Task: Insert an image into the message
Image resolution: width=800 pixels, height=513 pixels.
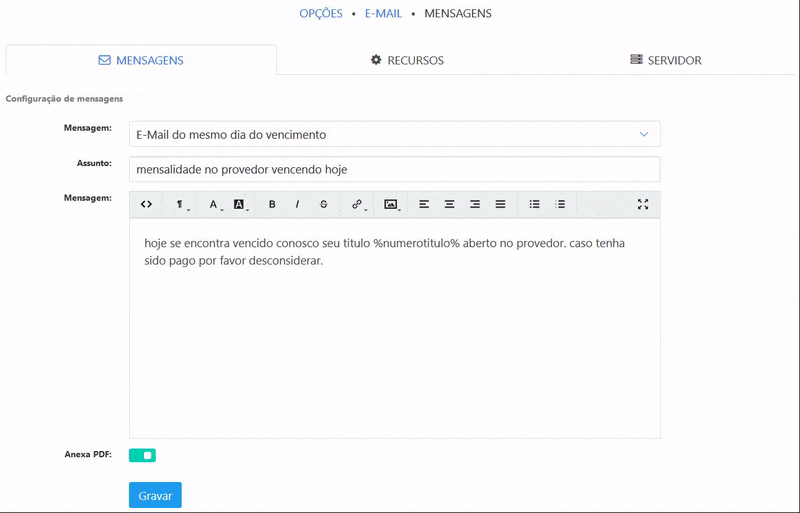Action: click(x=391, y=204)
